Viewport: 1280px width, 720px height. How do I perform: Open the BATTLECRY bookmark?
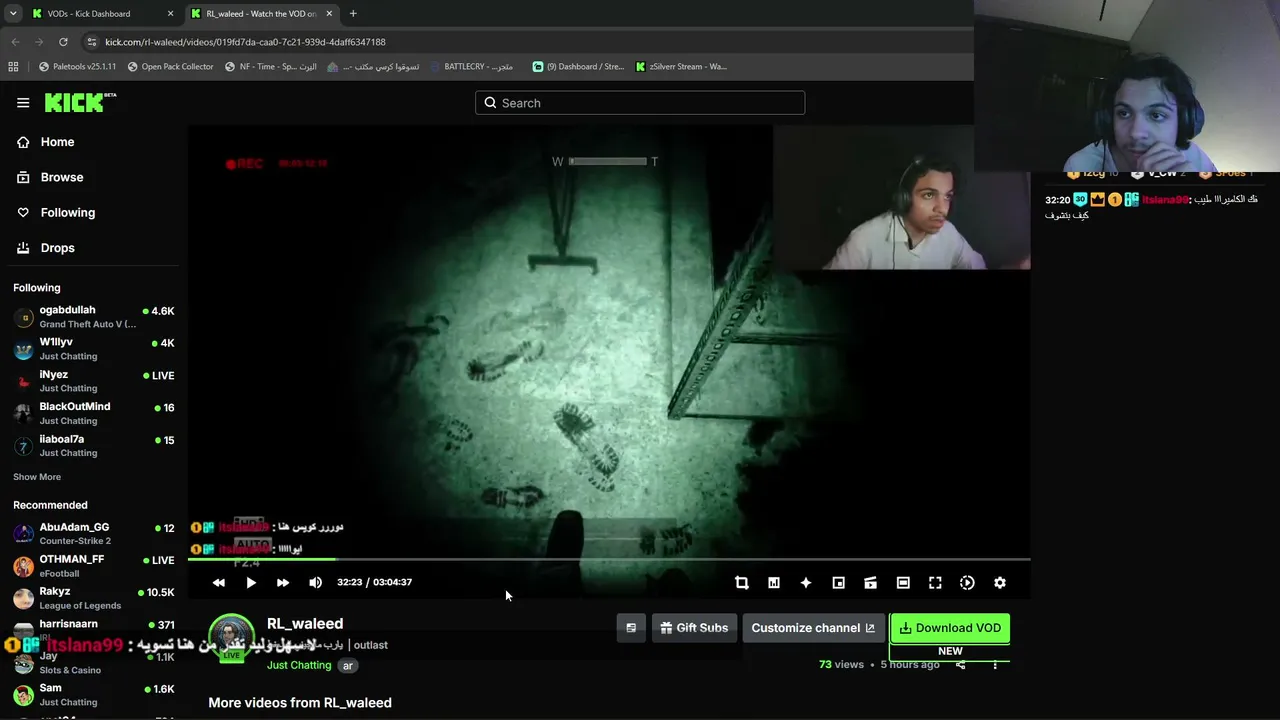(471, 67)
